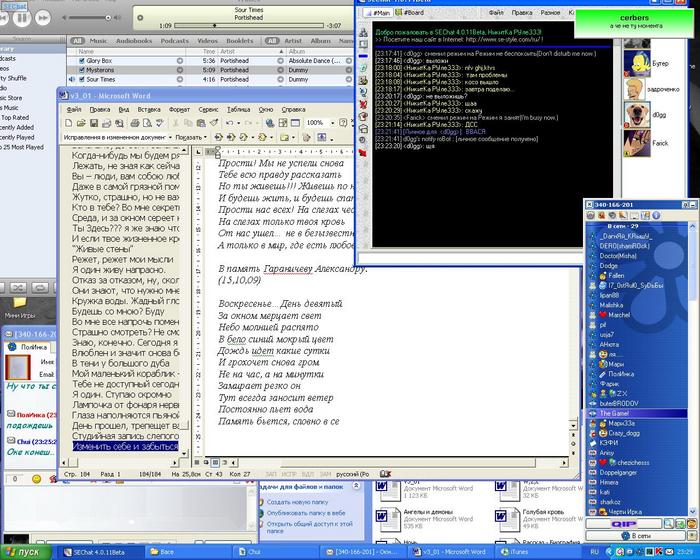The height and width of the screenshot is (560, 700).
Task: Click the accept change icon in Word
Action: [x=243, y=137]
